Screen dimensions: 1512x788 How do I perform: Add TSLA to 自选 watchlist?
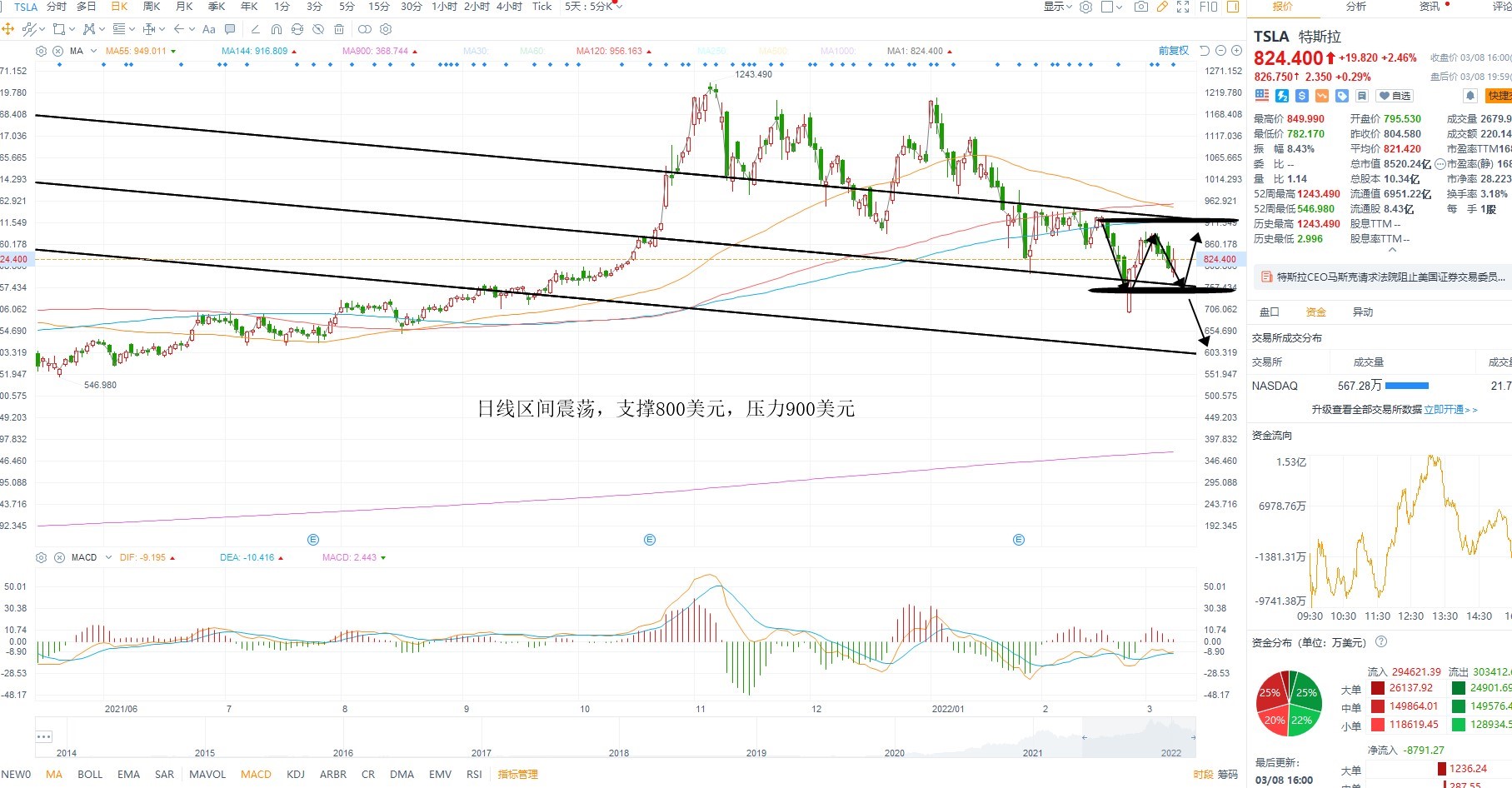pos(1395,96)
